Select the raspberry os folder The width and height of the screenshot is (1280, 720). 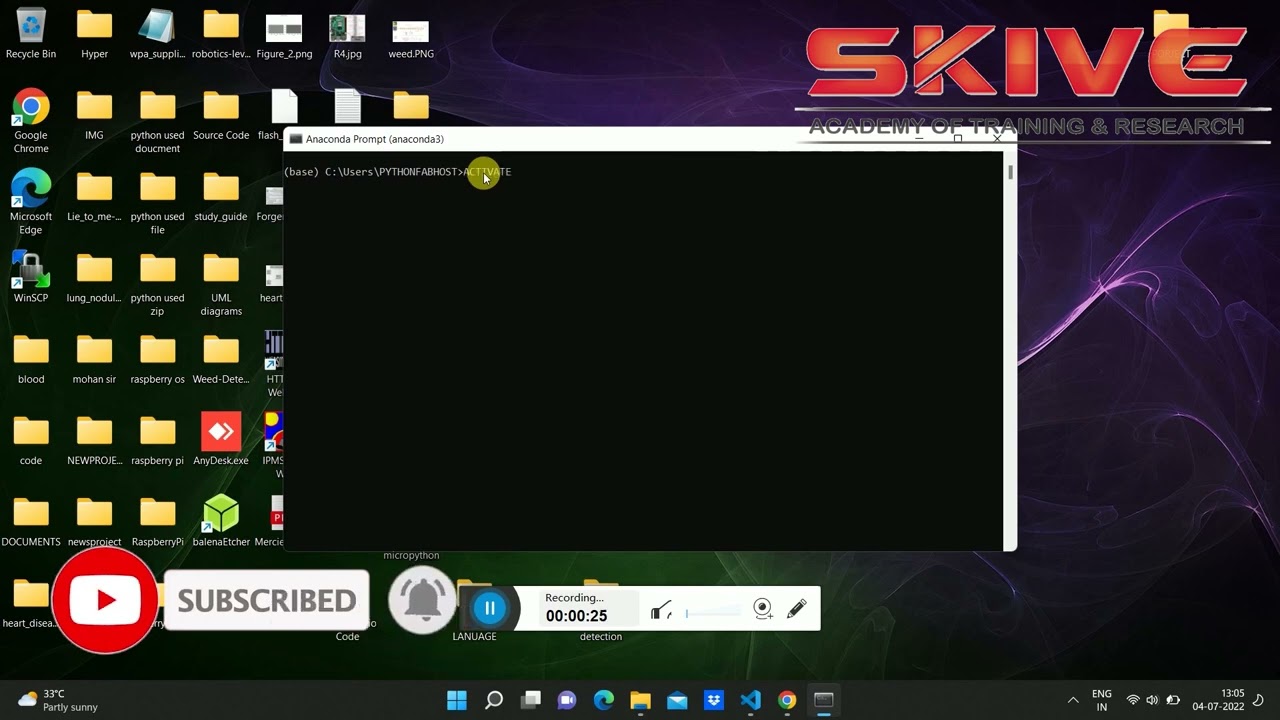pos(157,359)
